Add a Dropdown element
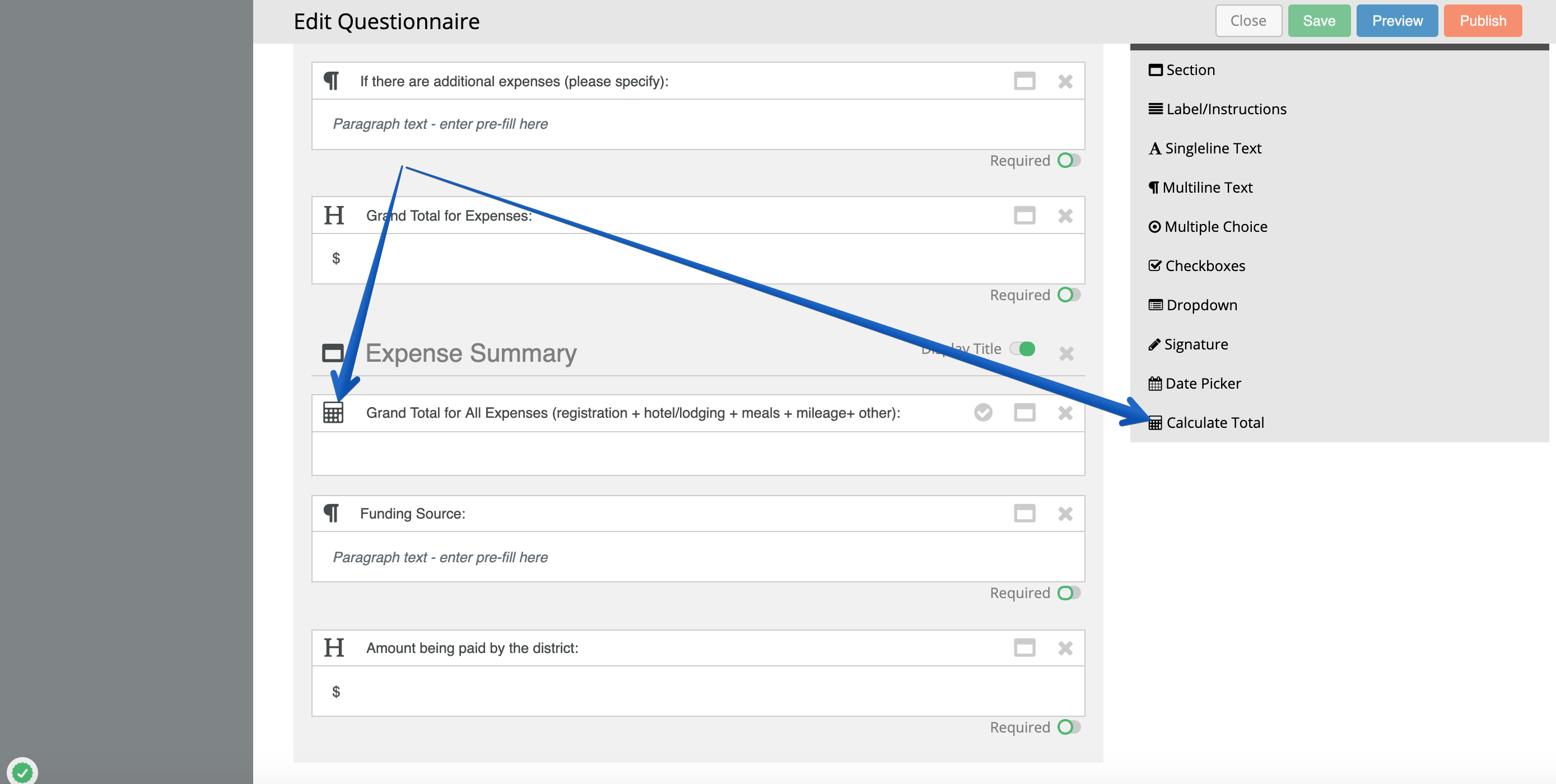The height and width of the screenshot is (784, 1556). (x=1201, y=305)
